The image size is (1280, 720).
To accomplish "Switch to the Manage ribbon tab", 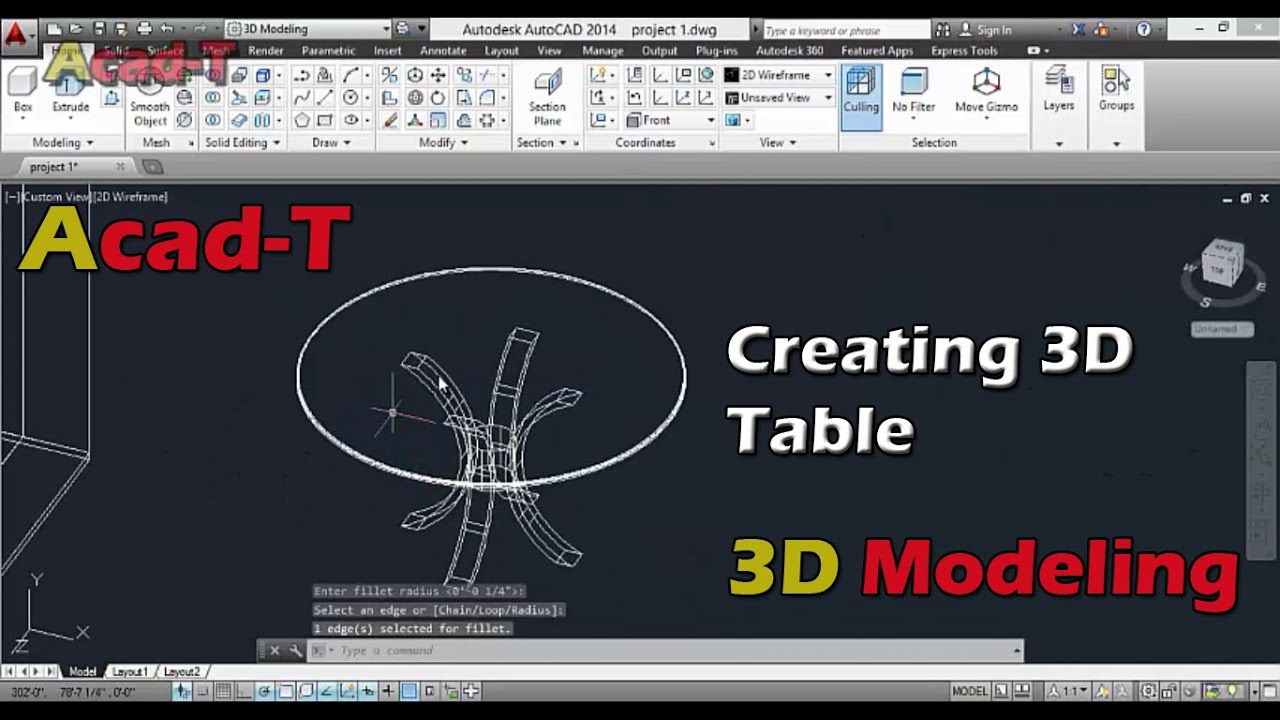I will pos(602,51).
